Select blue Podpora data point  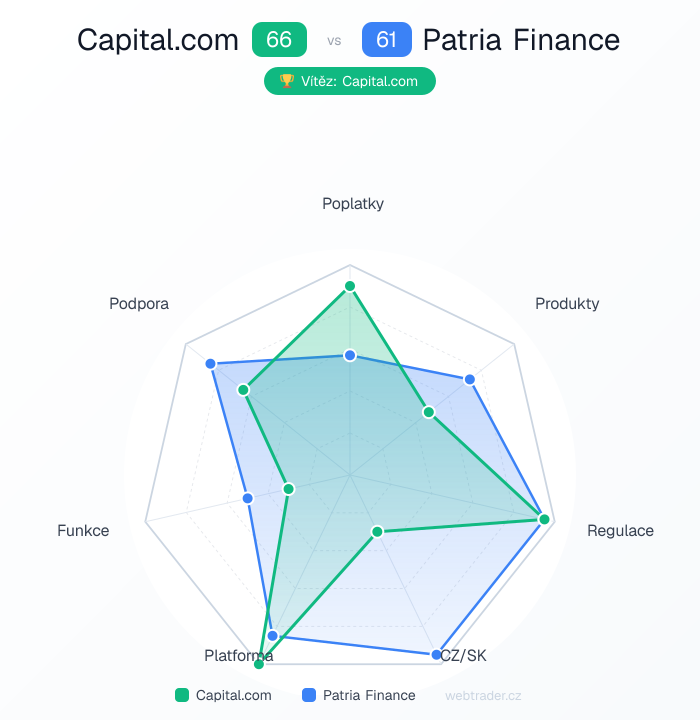point(211,363)
